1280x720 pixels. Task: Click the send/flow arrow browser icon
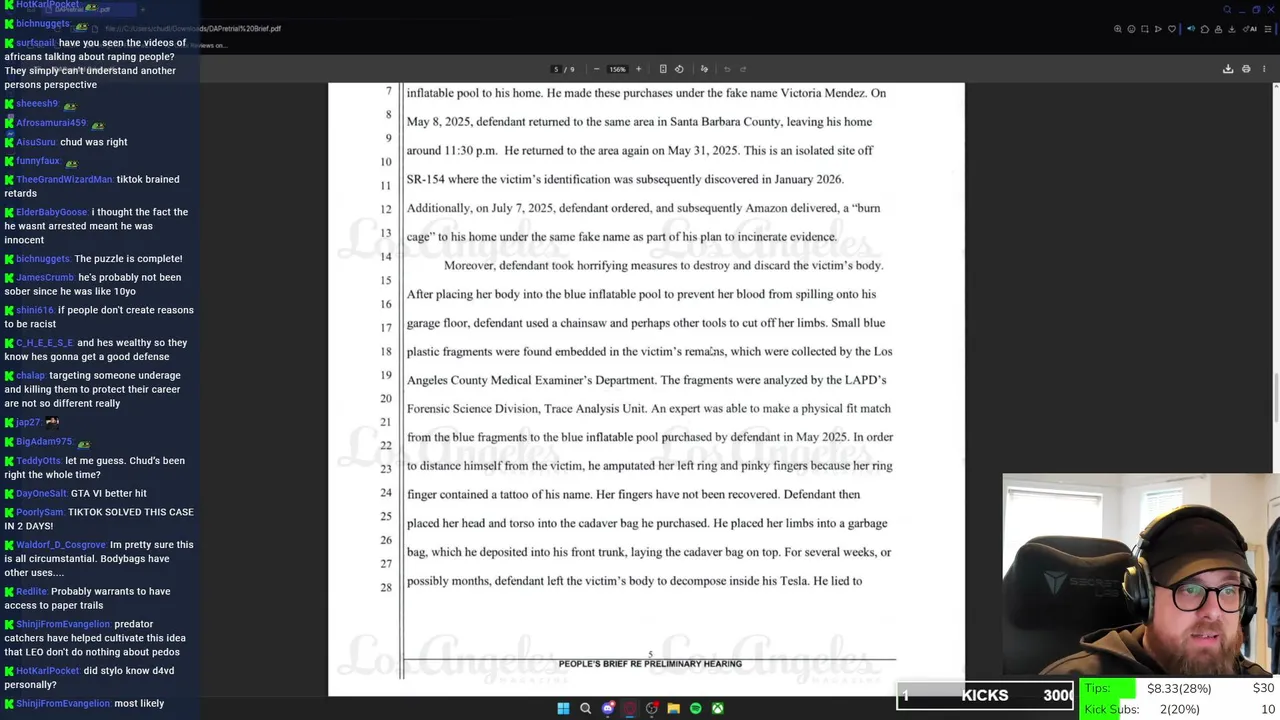pyautogui.click(x=1158, y=29)
